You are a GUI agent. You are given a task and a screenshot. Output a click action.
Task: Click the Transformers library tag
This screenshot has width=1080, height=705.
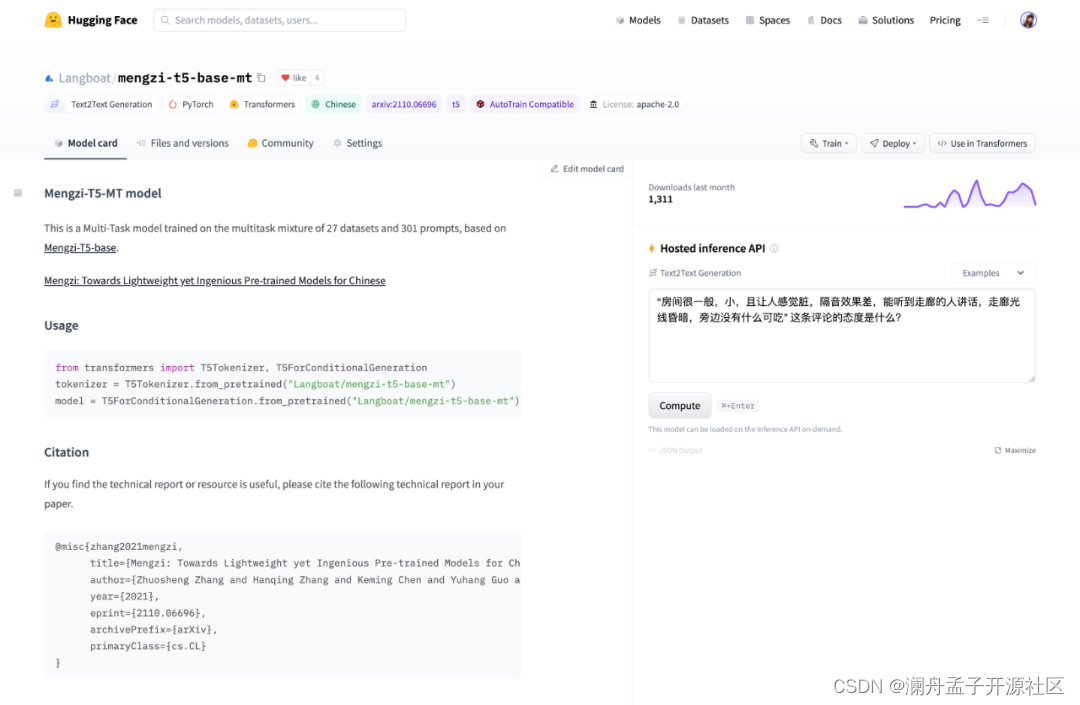(262, 105)
